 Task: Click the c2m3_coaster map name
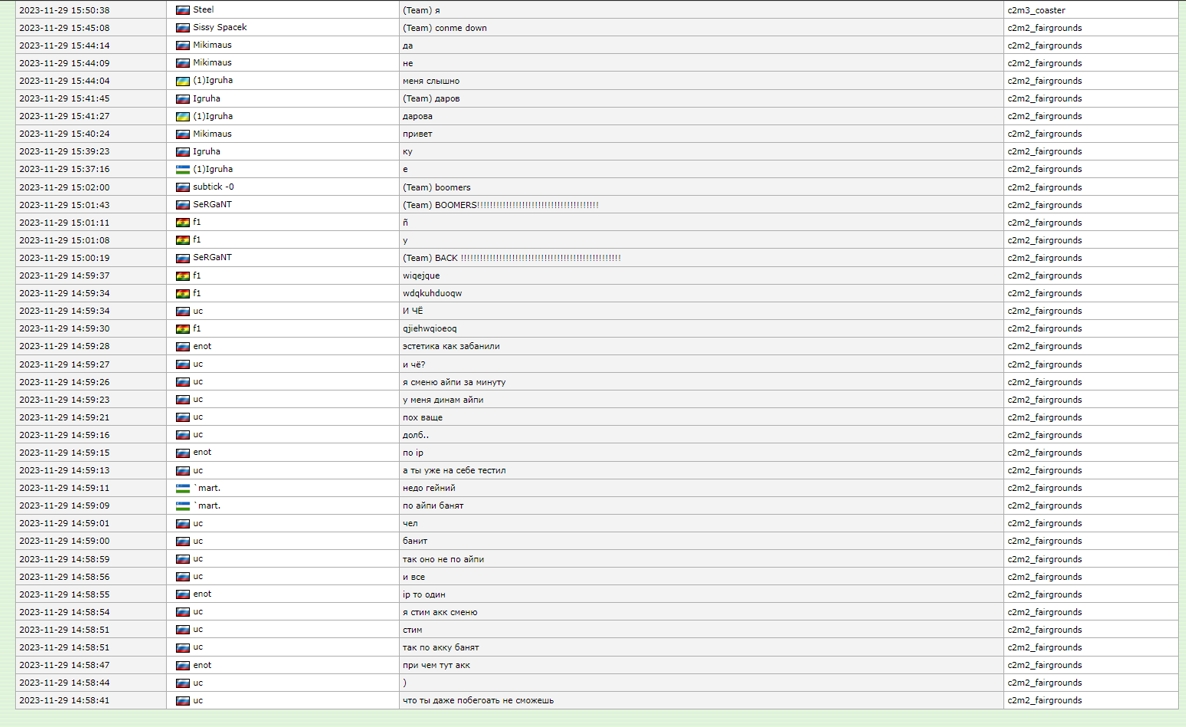point(1036,10)
